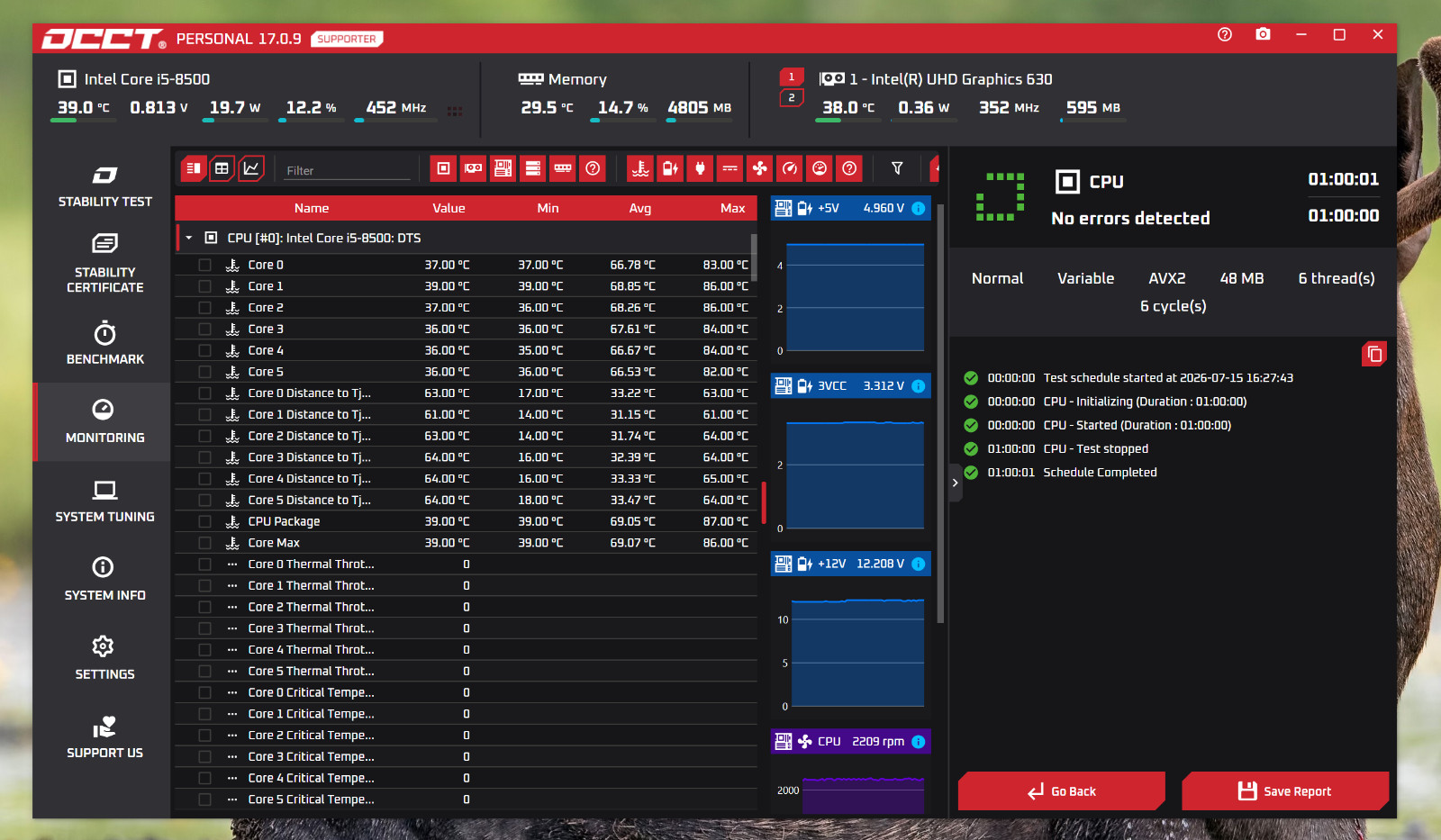
Task: Collapse the test results side panel chevron
Action: 956,483
